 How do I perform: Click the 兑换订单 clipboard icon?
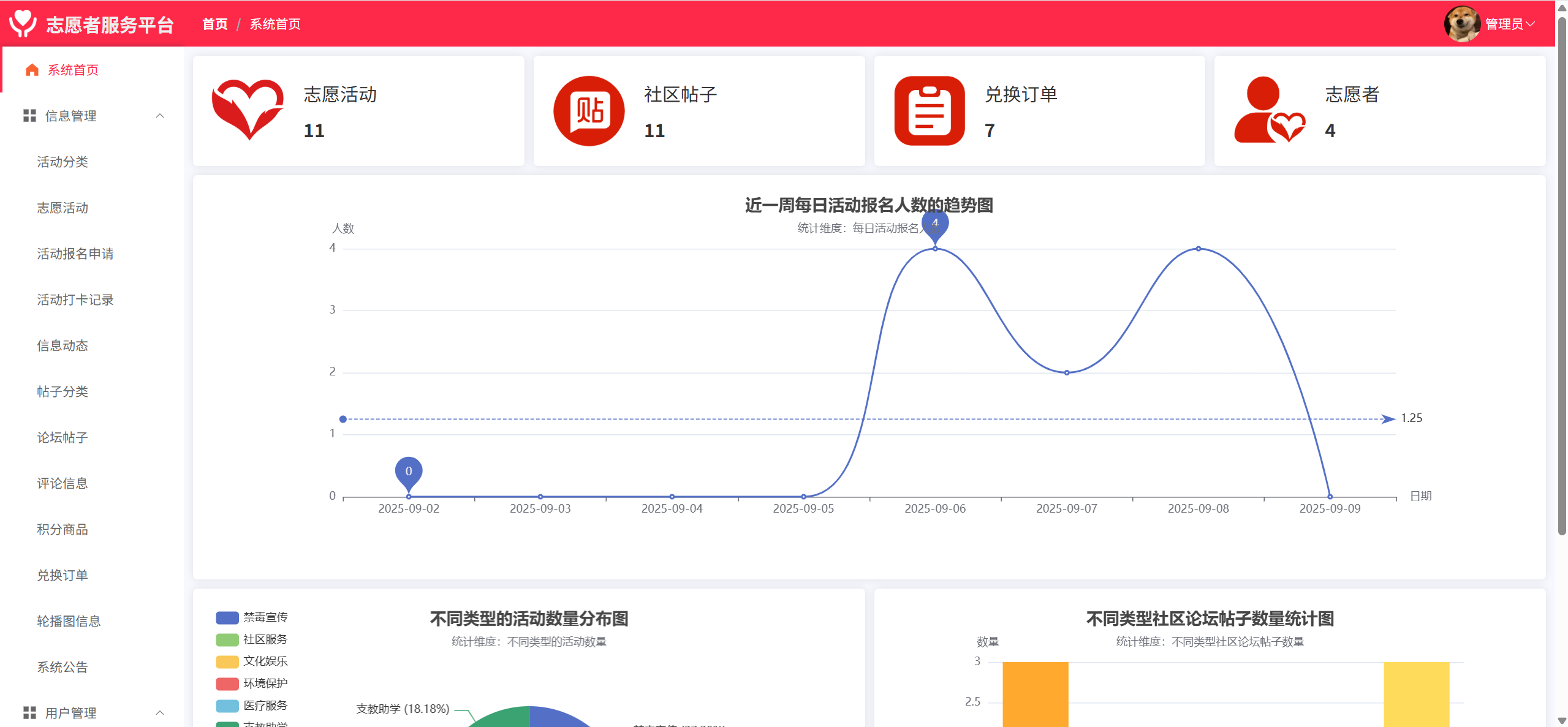click(x=929, y=111)
